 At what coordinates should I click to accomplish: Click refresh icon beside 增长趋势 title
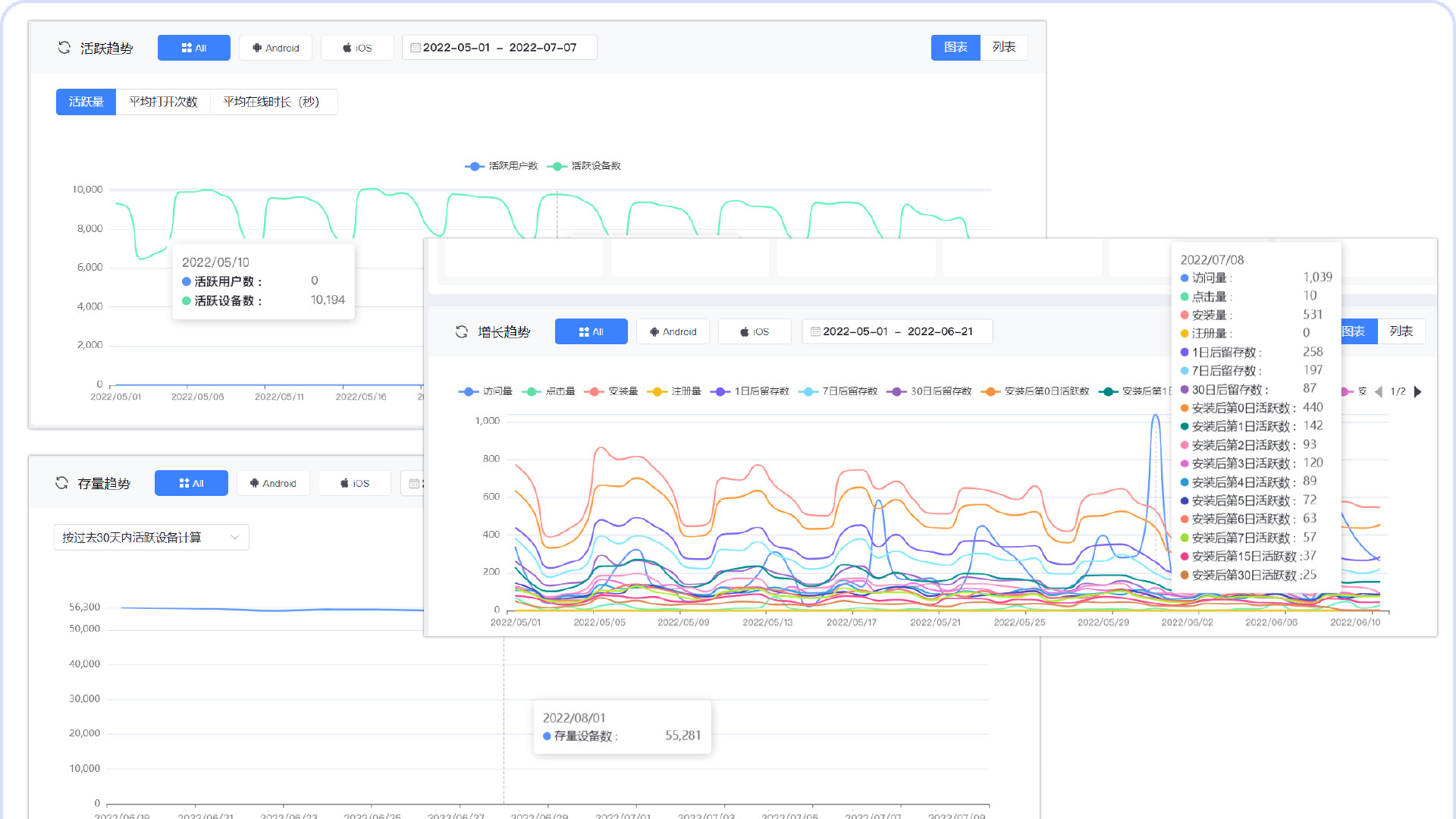pyautogui.click(x=461, y=332)
